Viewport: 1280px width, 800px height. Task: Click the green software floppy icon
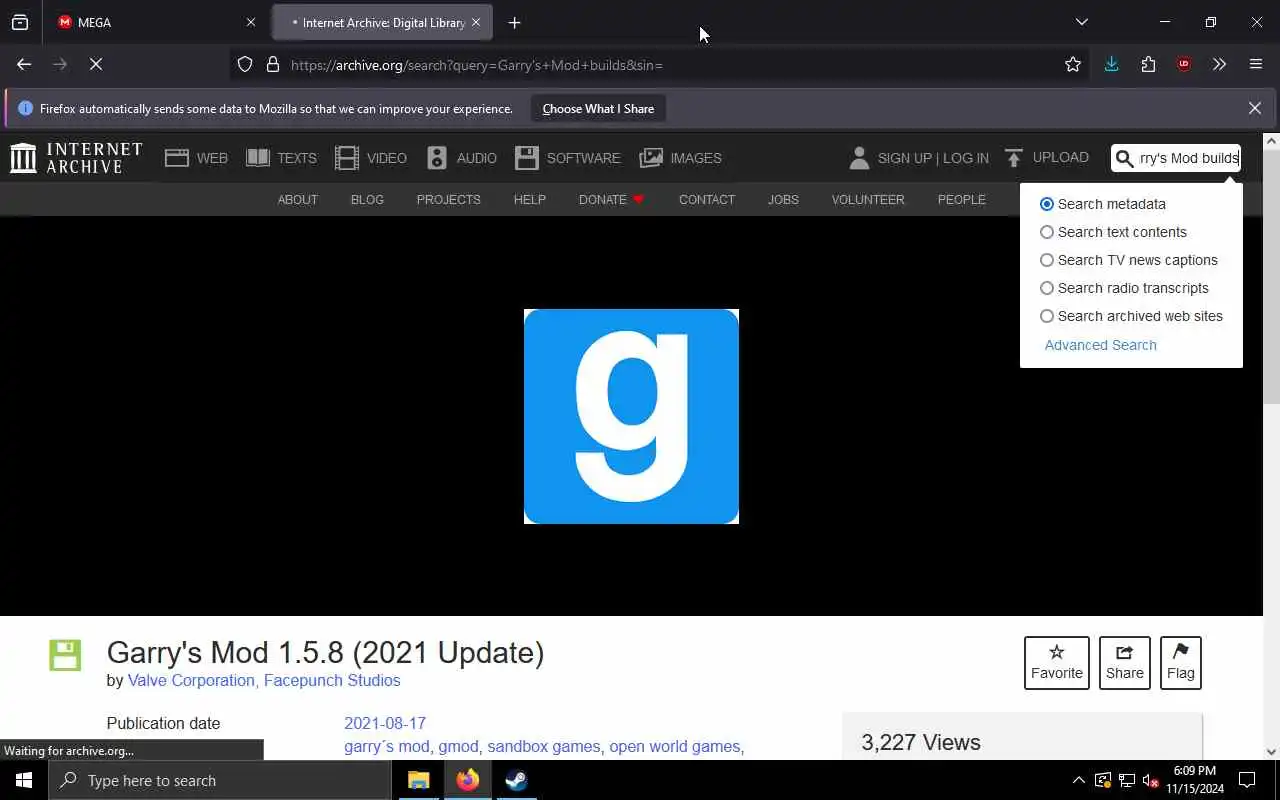(x=65, y=655)
